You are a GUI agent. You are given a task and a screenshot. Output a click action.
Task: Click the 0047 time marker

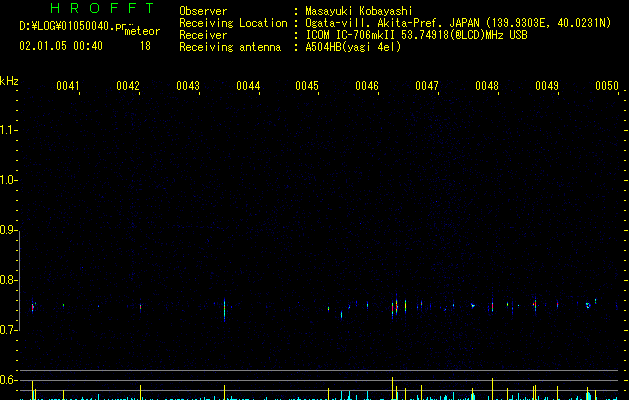(x=427, y=86)
